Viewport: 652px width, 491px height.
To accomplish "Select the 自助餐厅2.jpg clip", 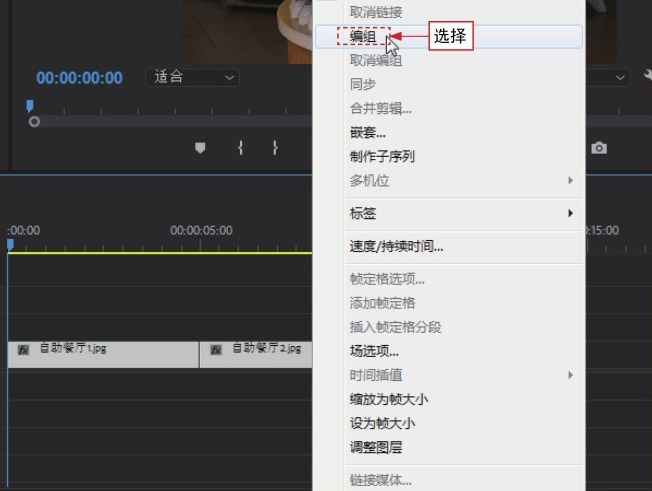I will [x=256, y=355].
